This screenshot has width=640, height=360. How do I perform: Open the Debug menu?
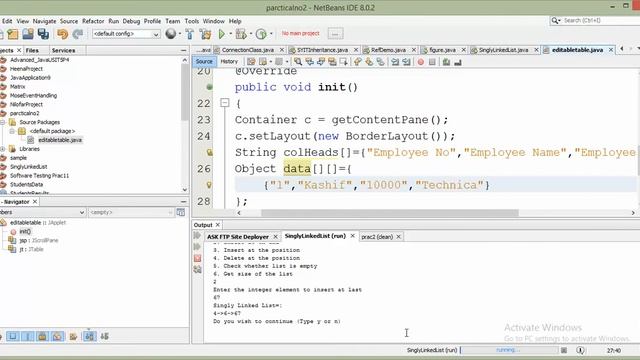(131, 21)
